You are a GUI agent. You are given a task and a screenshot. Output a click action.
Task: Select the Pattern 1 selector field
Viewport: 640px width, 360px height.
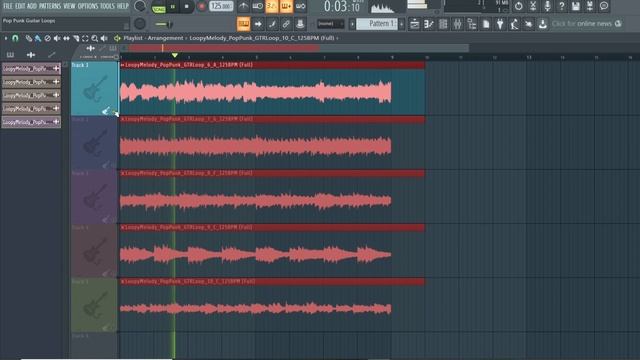[377, 24]
